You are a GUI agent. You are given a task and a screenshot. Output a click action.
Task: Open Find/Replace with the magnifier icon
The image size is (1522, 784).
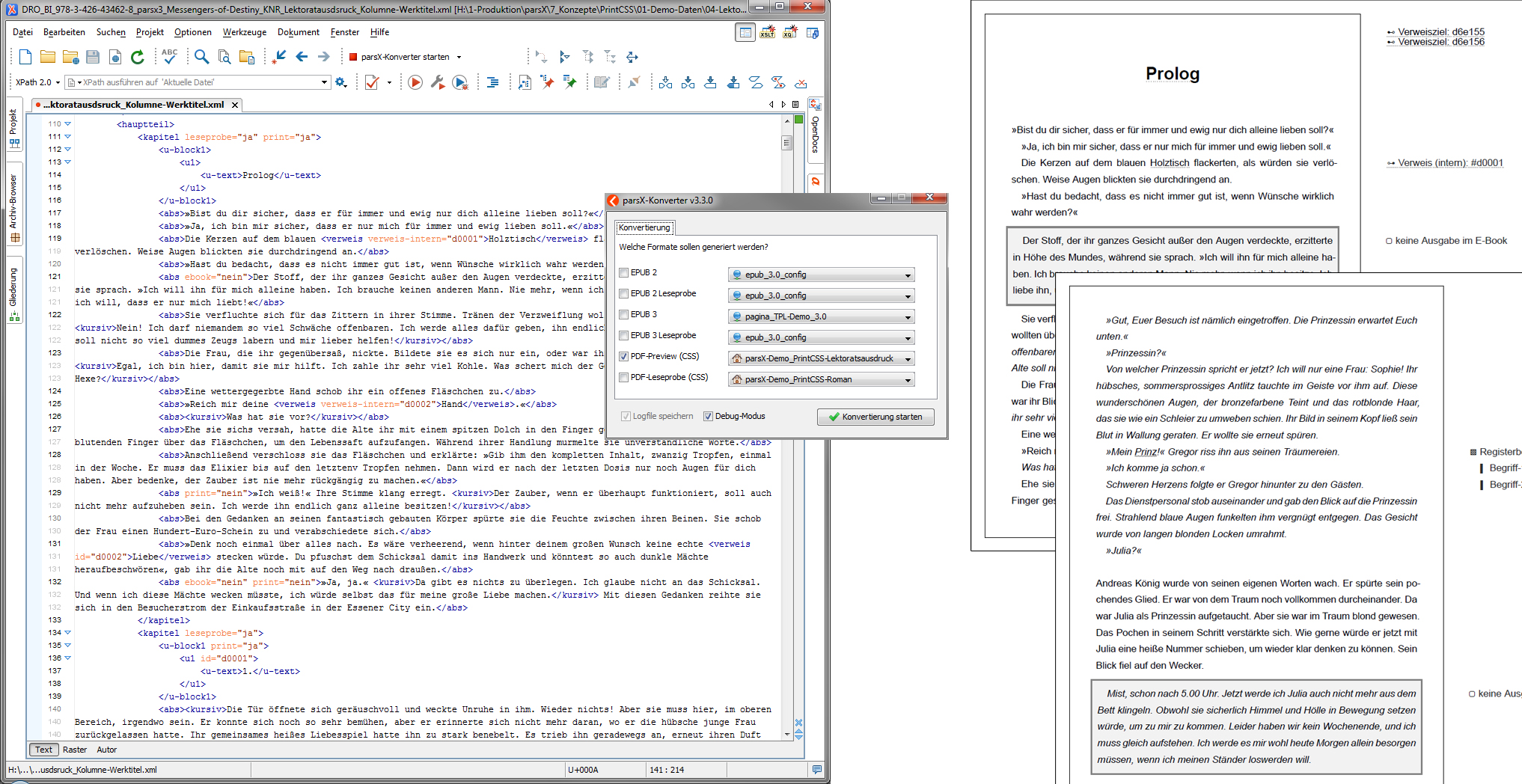pyautogui.click(x=201, y=57)
